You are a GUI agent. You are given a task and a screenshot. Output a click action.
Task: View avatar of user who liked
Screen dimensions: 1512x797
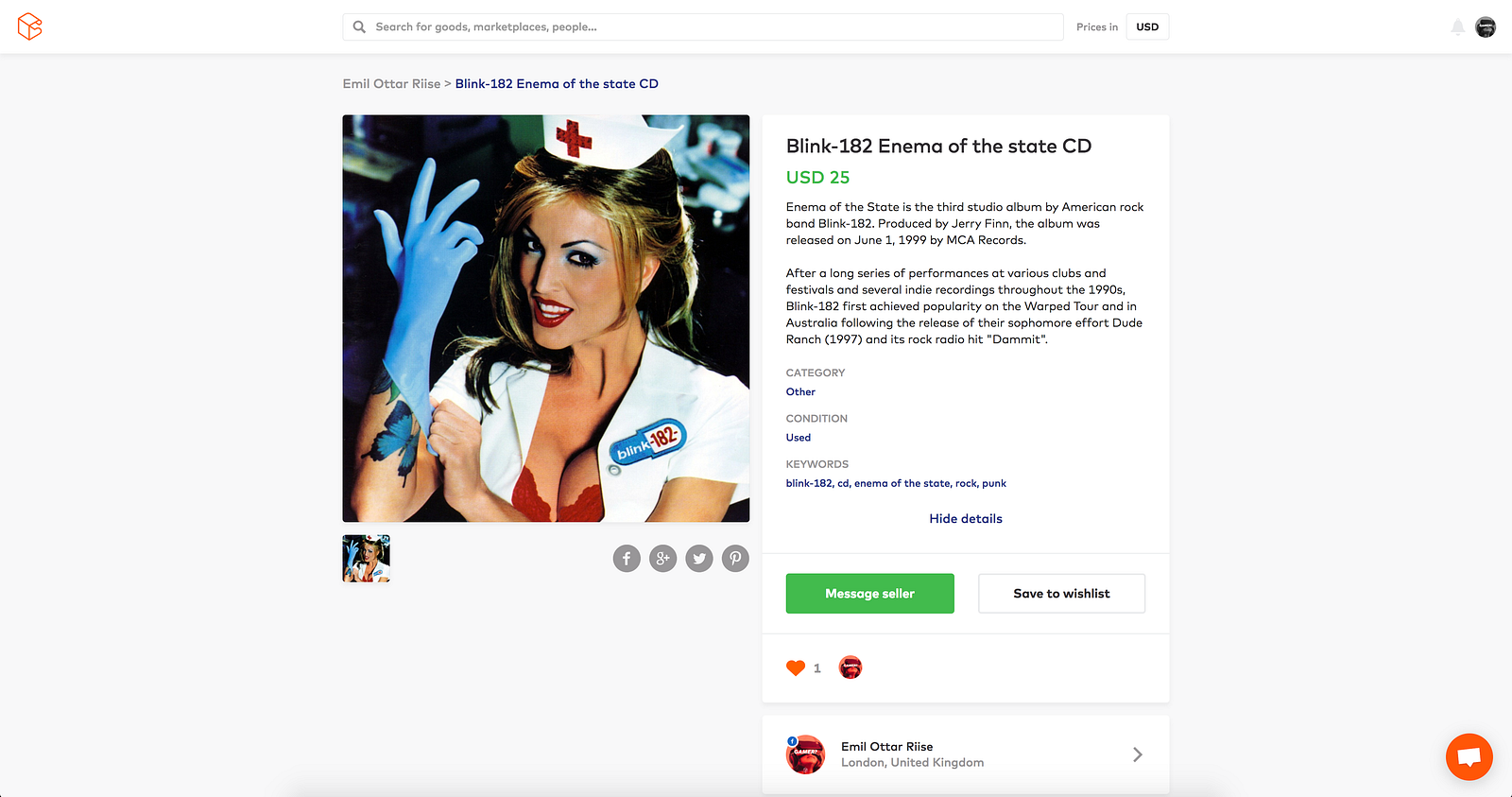point(850,667)
